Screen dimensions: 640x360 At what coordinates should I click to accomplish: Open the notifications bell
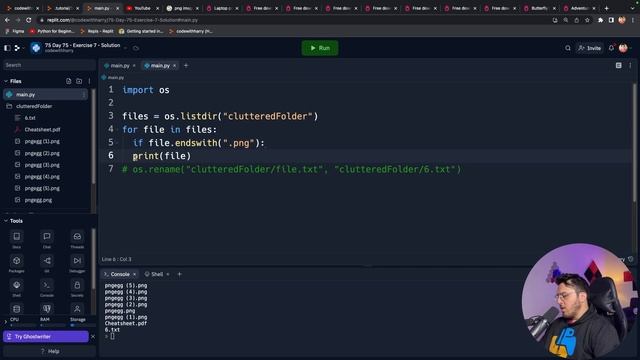pos(611,48)
